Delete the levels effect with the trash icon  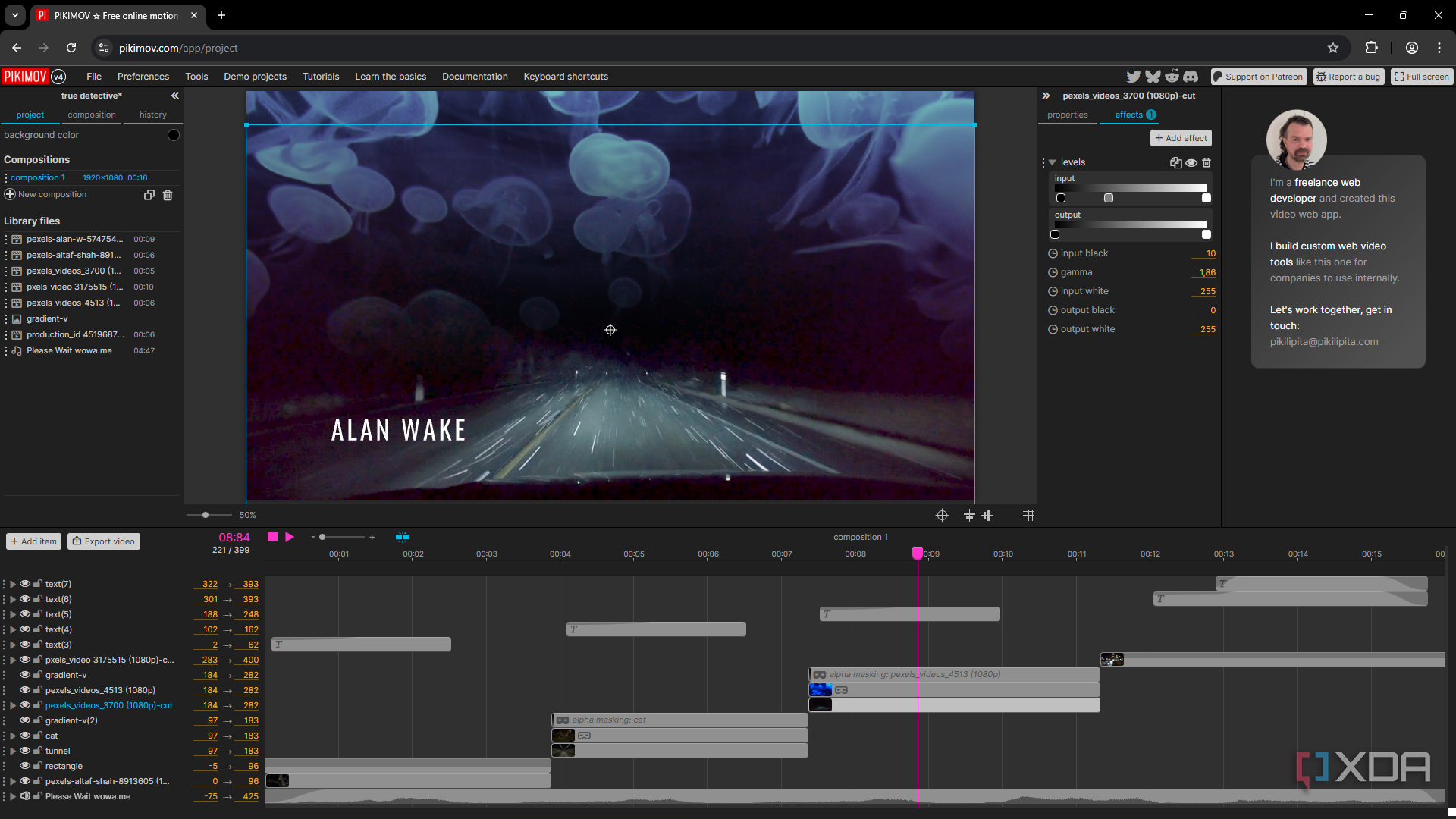click(x=1207, y=162)
